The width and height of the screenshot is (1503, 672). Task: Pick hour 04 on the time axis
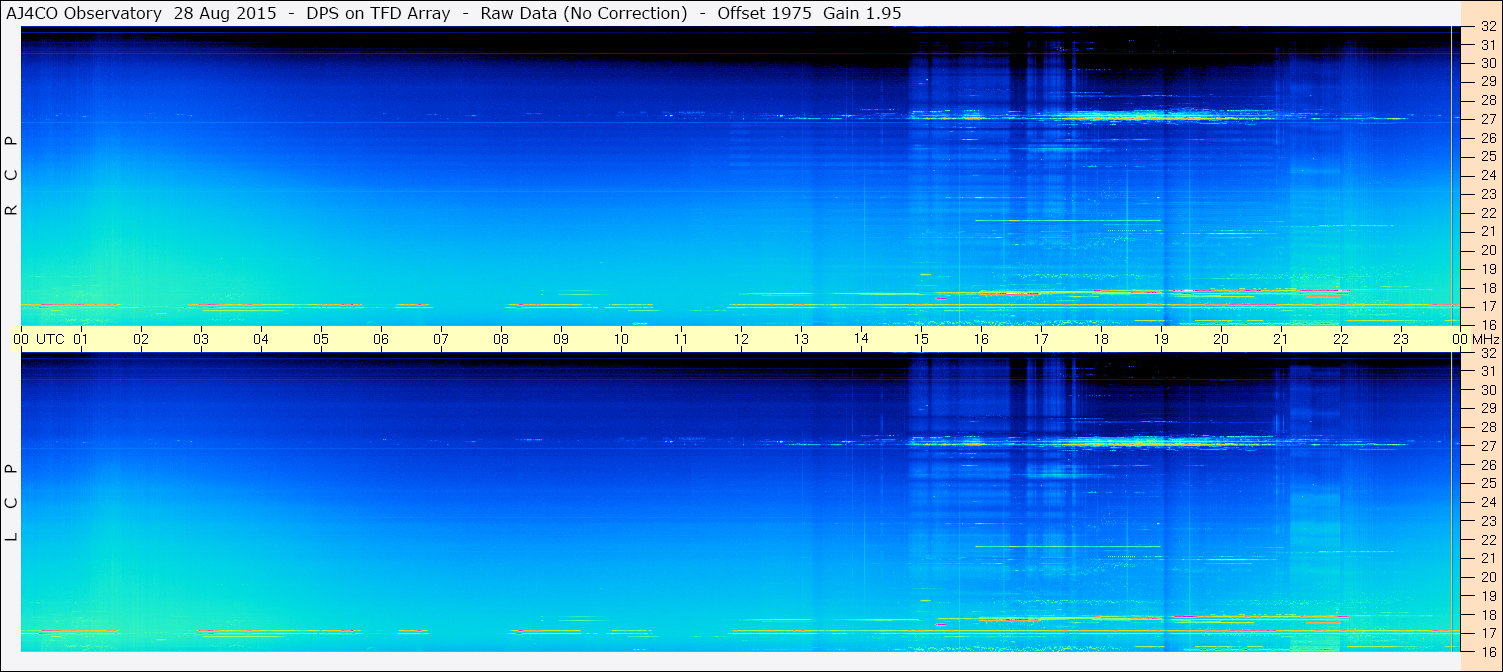click(261, 339)
